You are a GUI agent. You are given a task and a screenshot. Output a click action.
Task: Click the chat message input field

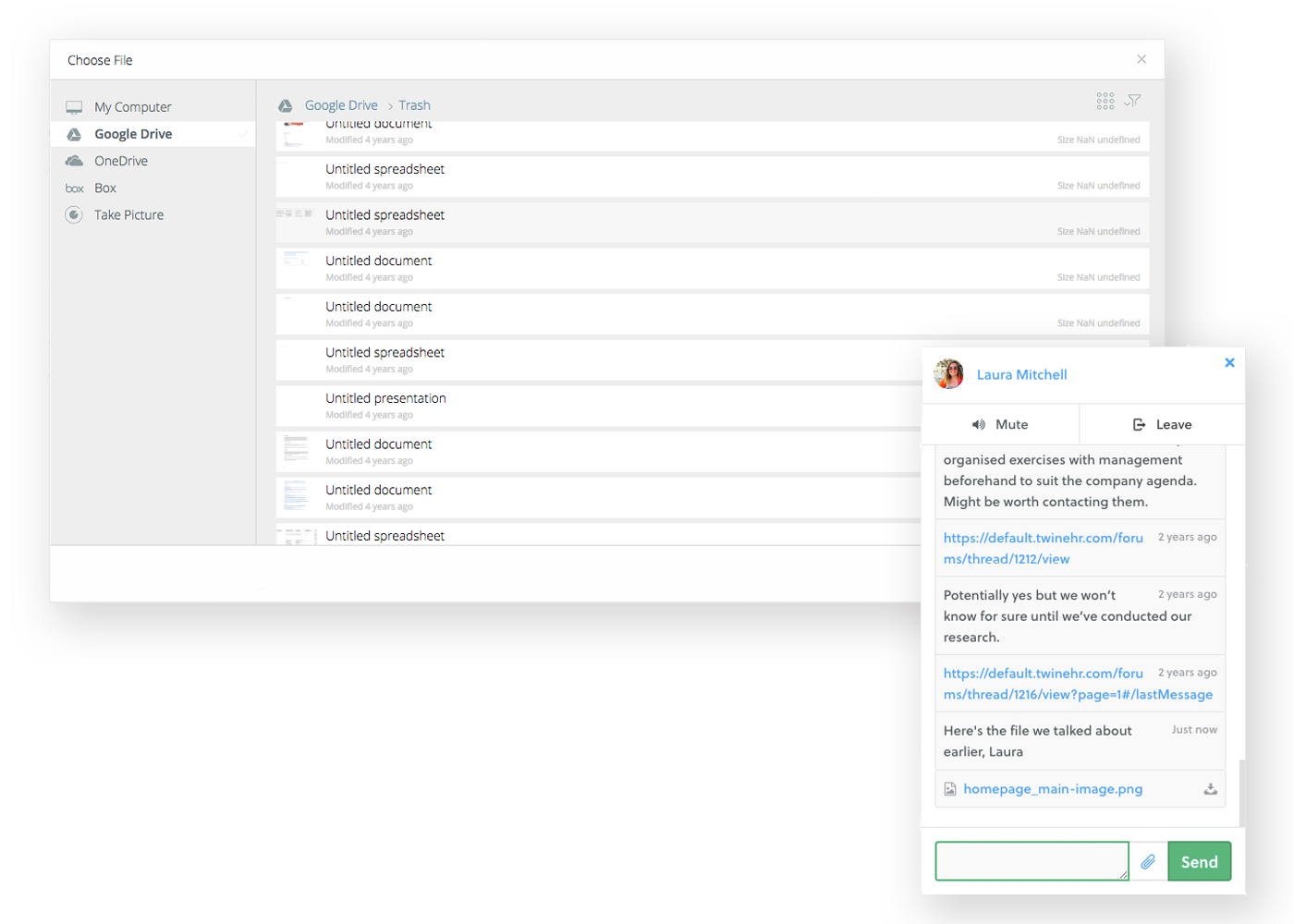[x=1031, y=861]
